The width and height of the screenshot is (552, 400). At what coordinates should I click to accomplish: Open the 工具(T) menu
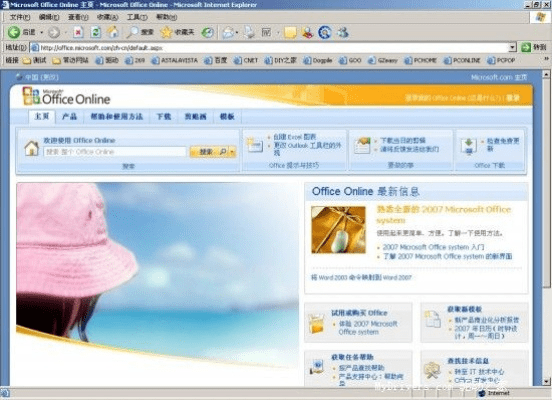(x=137, y=17)
